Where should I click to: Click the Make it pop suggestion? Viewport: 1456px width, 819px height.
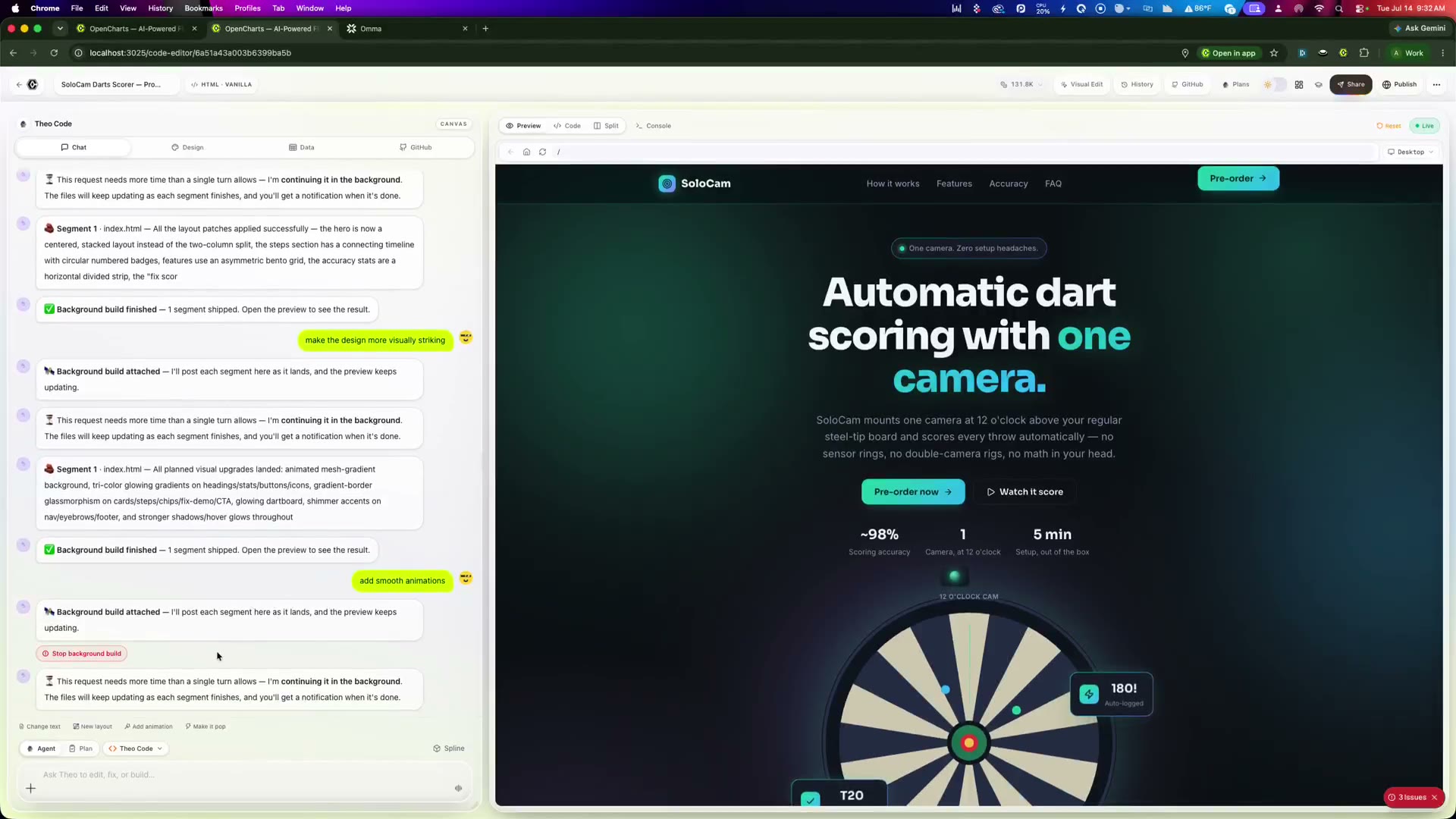point(206,726)
